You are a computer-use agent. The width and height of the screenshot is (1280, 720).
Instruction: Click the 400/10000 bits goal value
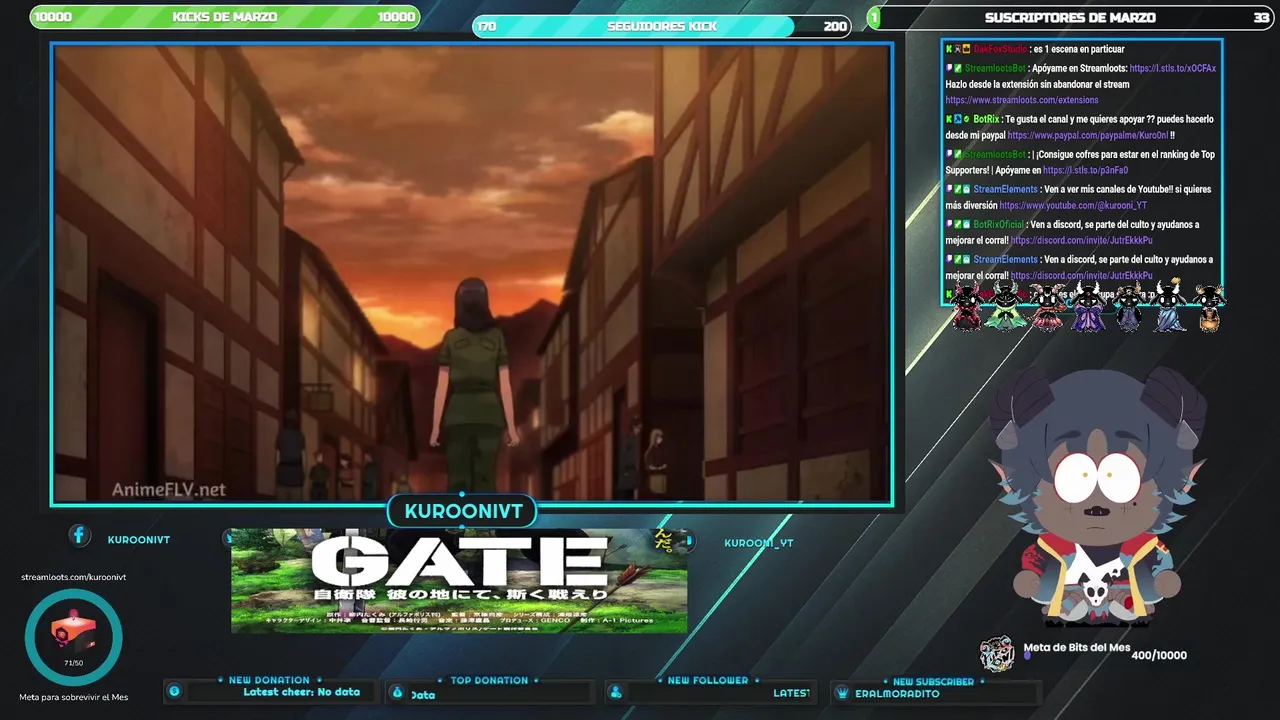(1159, 655)
